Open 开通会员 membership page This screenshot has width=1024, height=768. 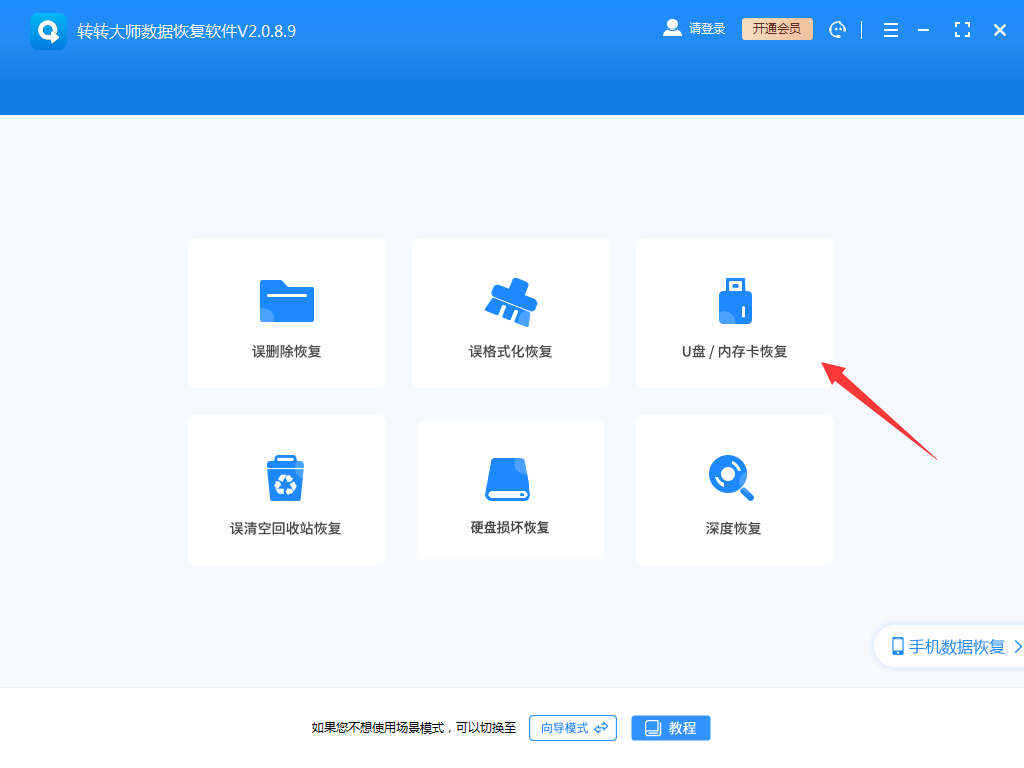tap(777, 28)
